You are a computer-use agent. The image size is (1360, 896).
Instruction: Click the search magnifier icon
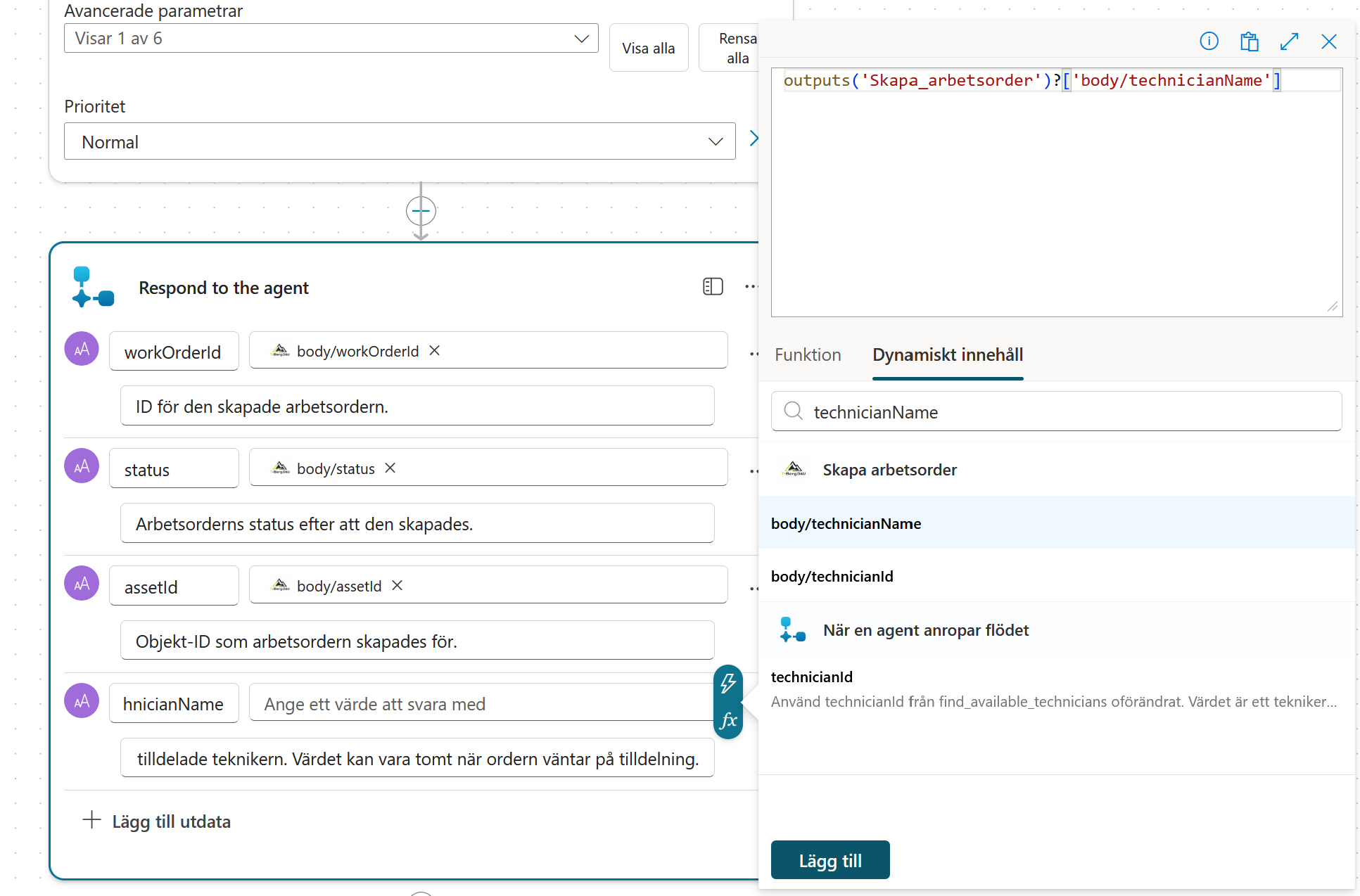click(793, 411)
